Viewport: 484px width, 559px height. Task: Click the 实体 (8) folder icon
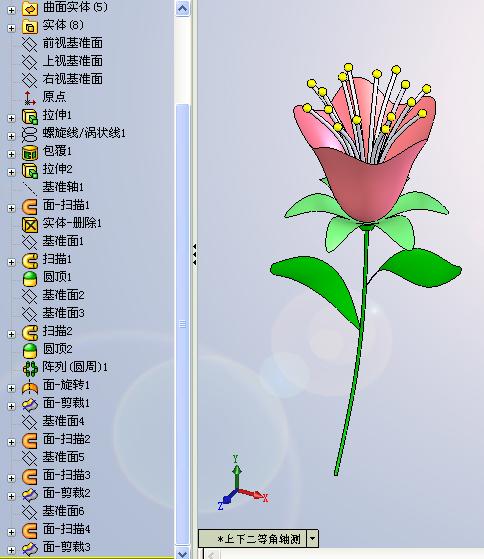pyautogui.click(x=30, y=26)
